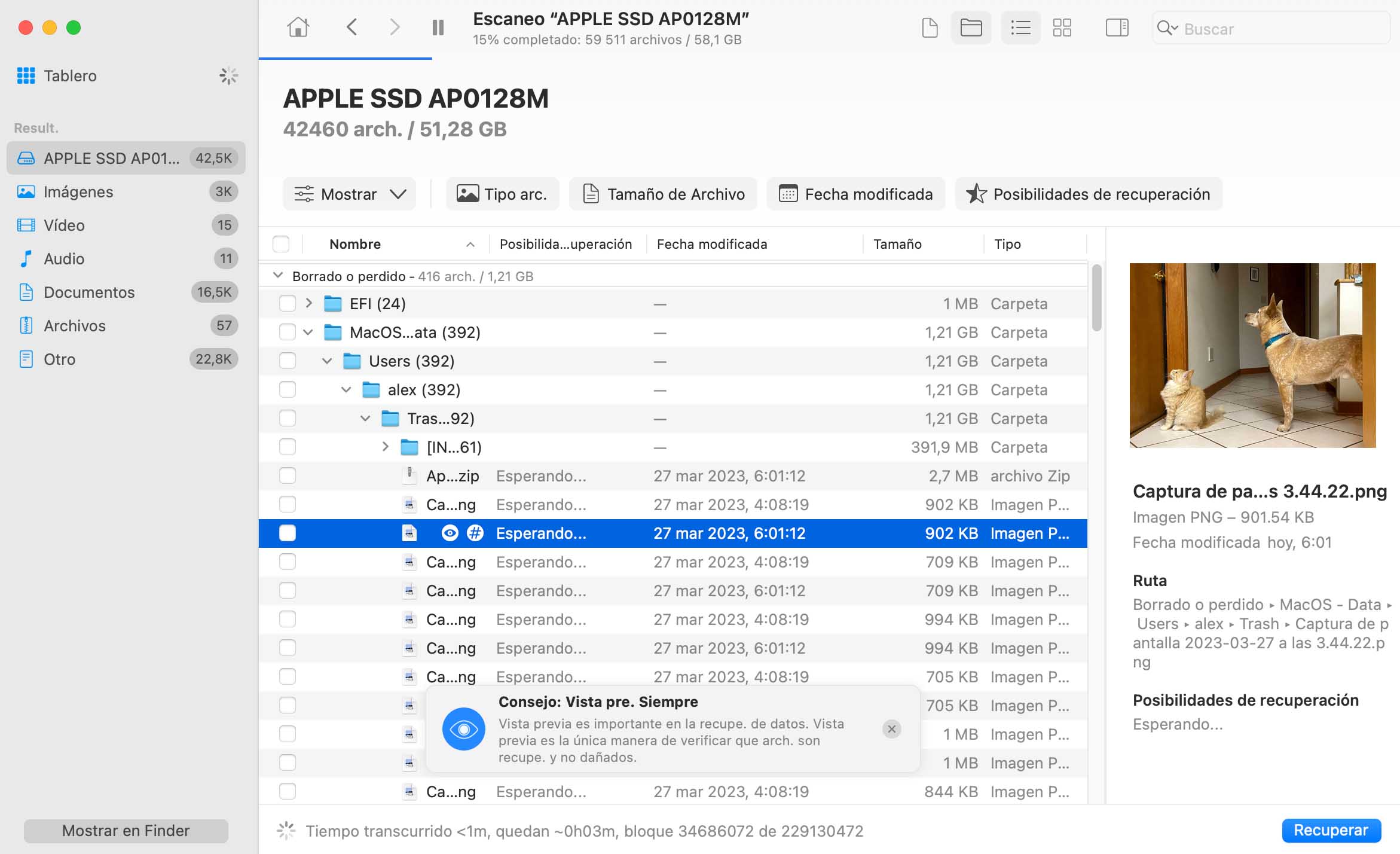
Task: Collapse the MacOS...ata (392) folder
Action: point(308,332)
